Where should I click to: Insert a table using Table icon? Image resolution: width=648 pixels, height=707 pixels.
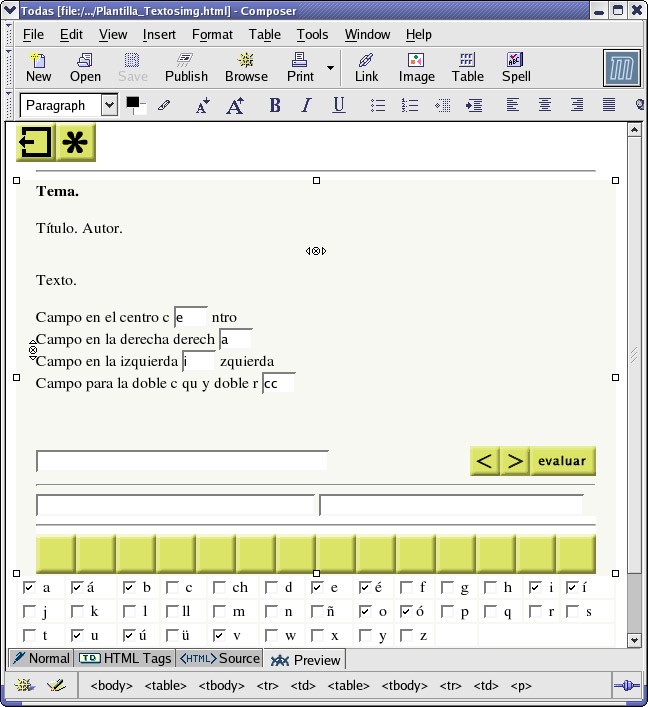(x=467, y=67)
